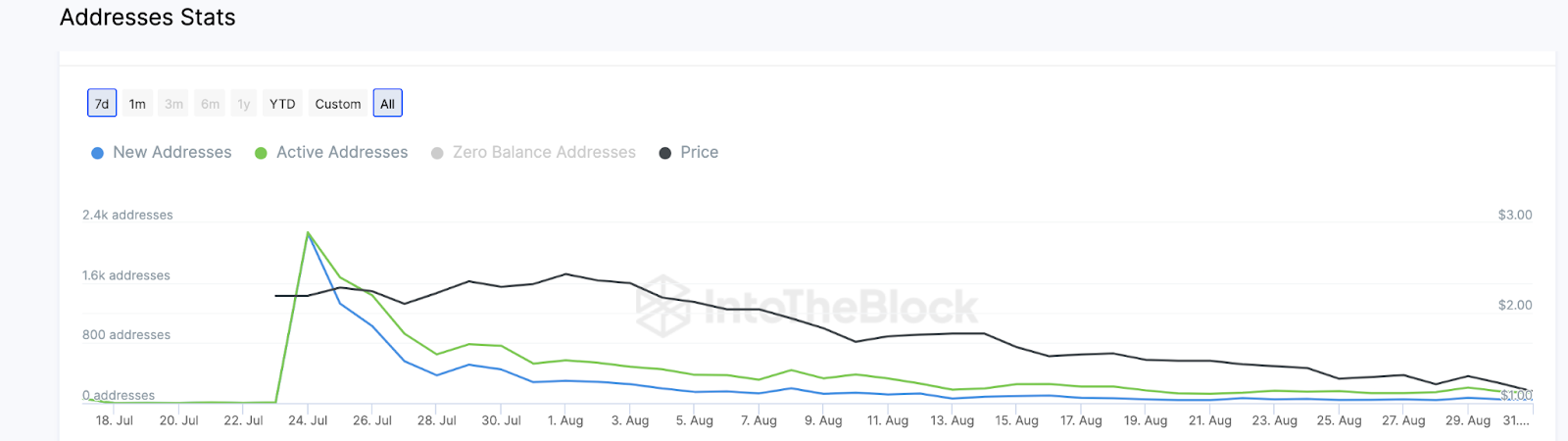Select the 7d time range button
The image size is (1568, 441).
pyautogui.click(x=102, y=104)
